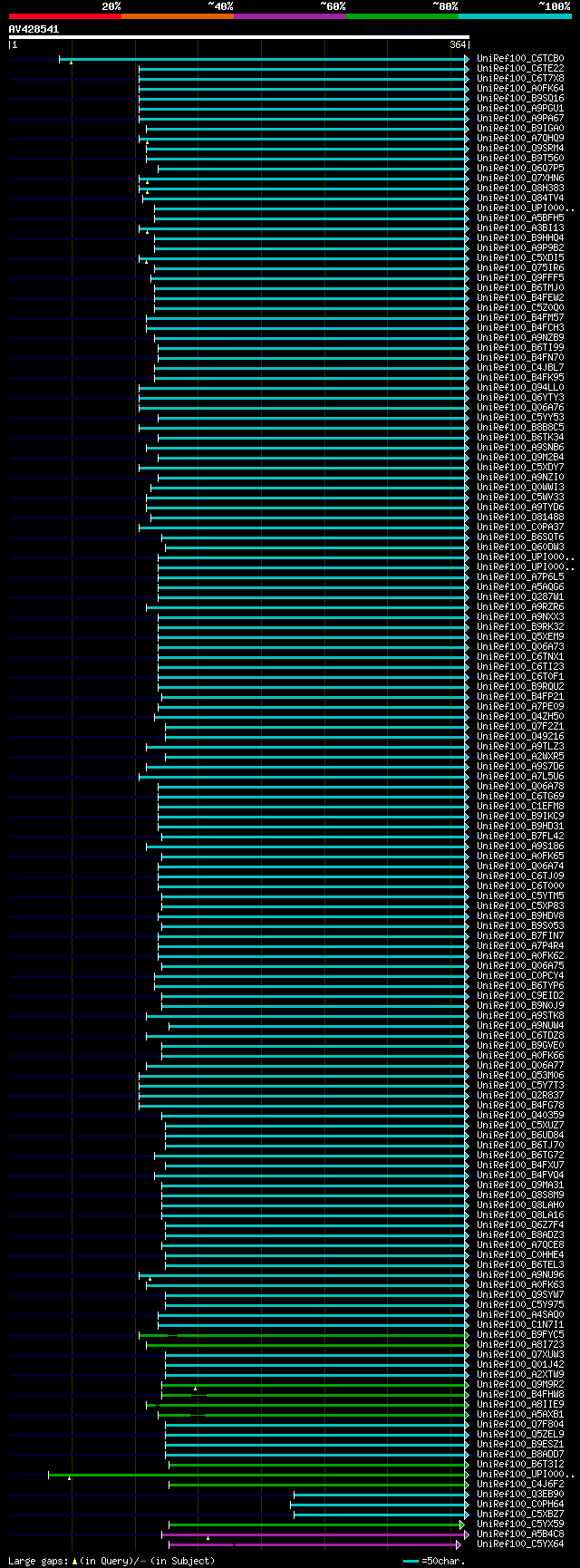The height and width of the screenshot is (1568, 580).
Task: Open hit UniRef100_B8B8C5
Action: (x=520, y=428)
